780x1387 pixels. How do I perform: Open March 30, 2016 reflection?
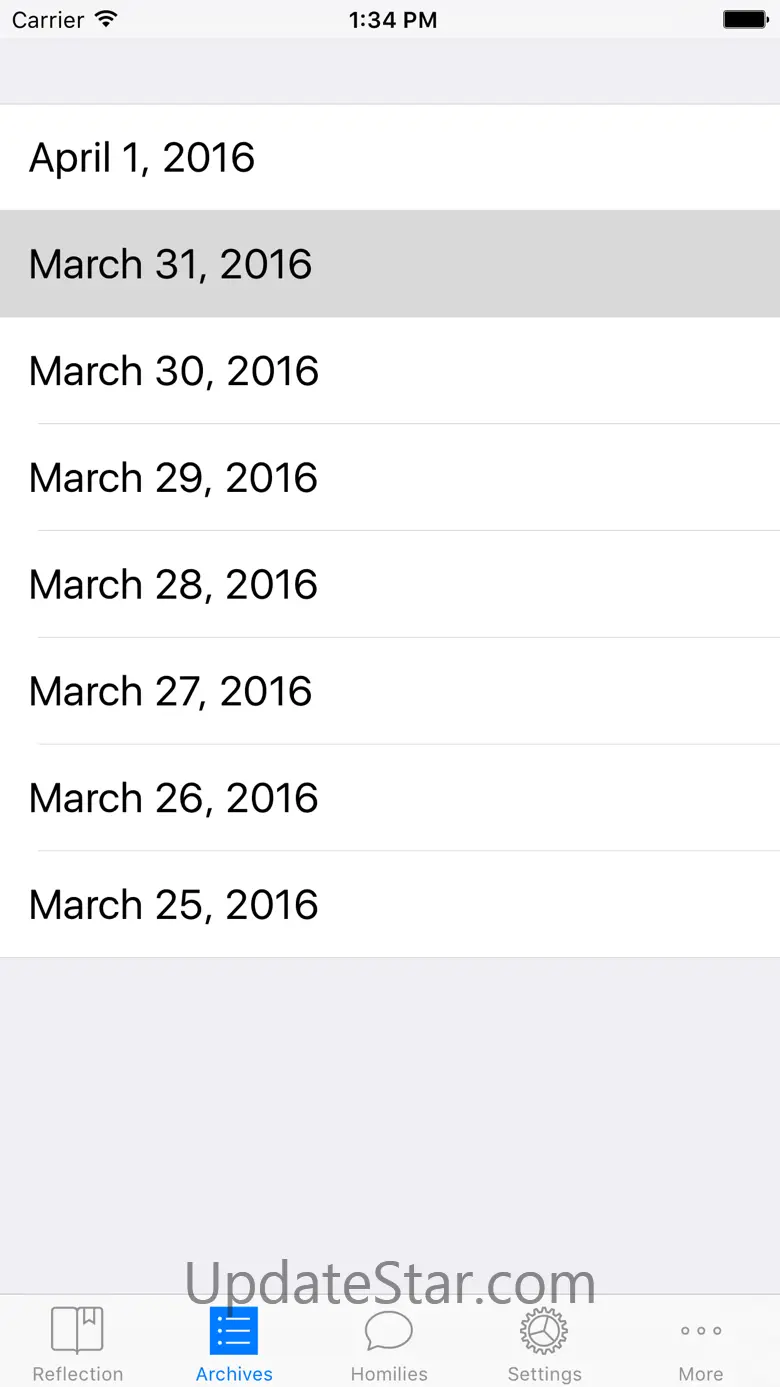(x=390, y=371)
